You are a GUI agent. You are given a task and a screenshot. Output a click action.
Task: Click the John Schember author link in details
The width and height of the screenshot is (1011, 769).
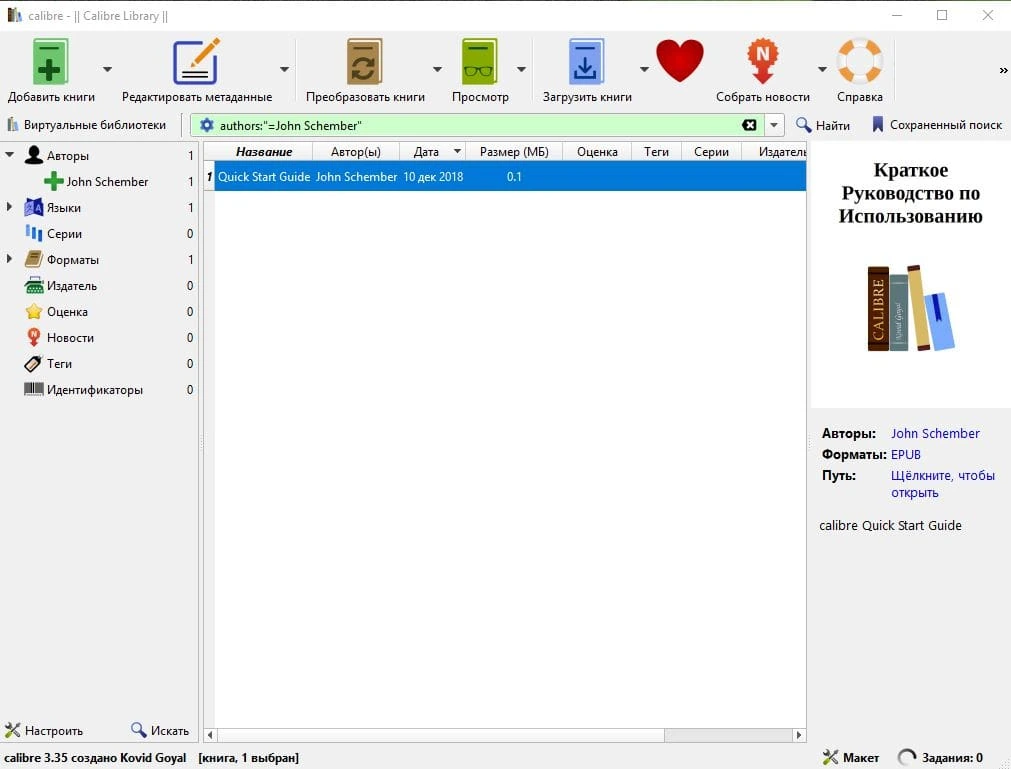(935, 433)
